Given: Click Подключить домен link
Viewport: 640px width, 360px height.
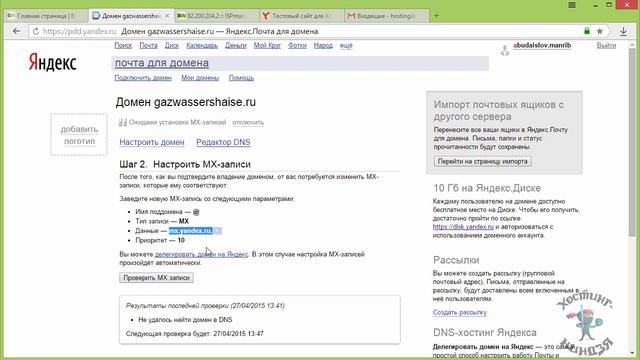Looking at the screenshot, I should pyautogui.click(x=143, y=78).
